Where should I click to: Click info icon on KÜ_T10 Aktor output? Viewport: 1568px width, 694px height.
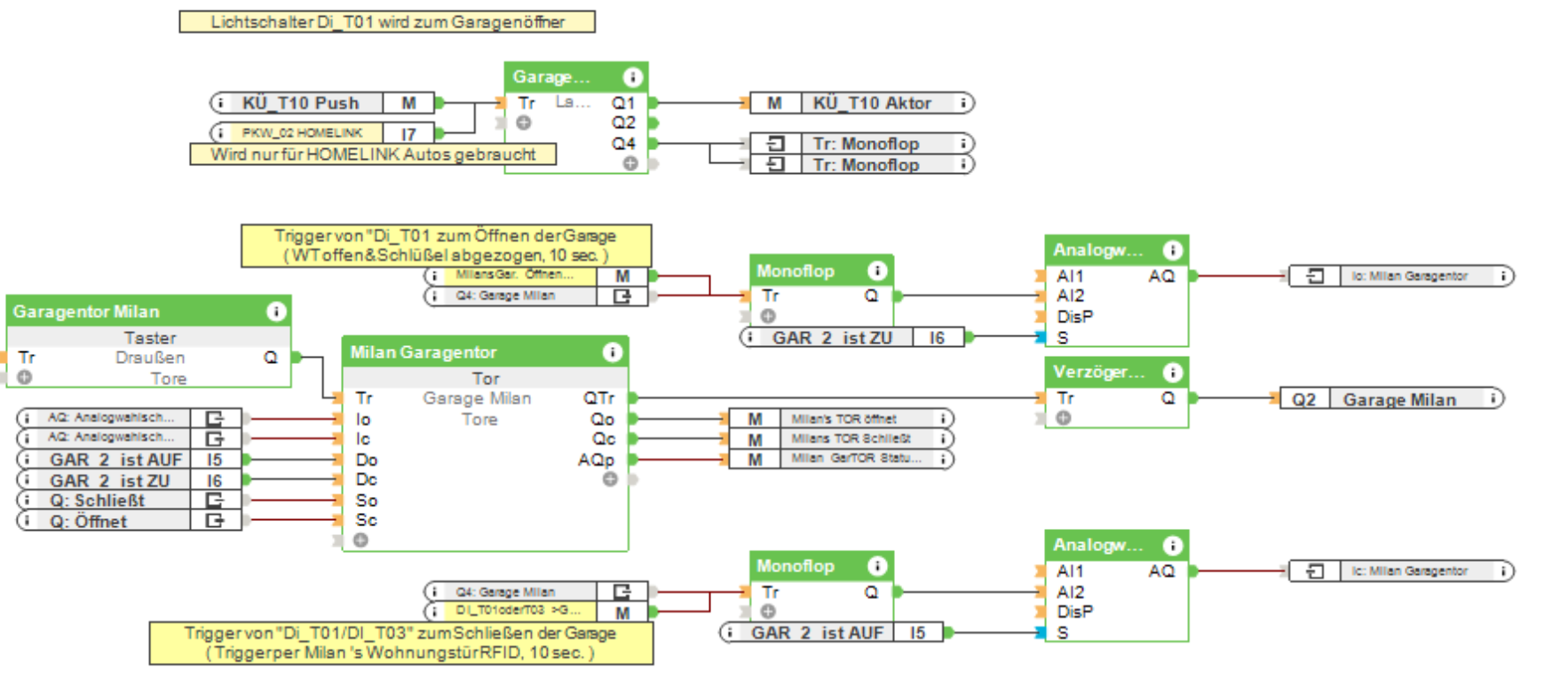pyautogui.click(x=963, y=103)
